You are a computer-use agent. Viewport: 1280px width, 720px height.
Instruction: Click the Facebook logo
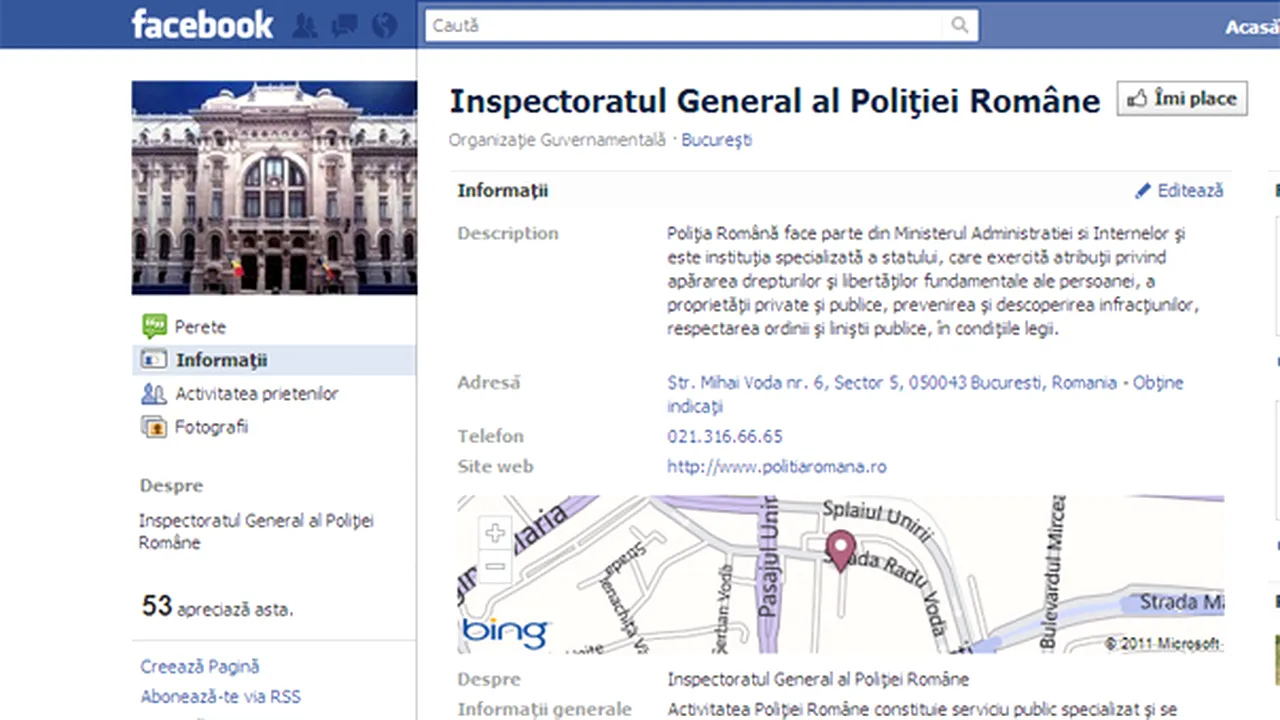click(202, 24)
